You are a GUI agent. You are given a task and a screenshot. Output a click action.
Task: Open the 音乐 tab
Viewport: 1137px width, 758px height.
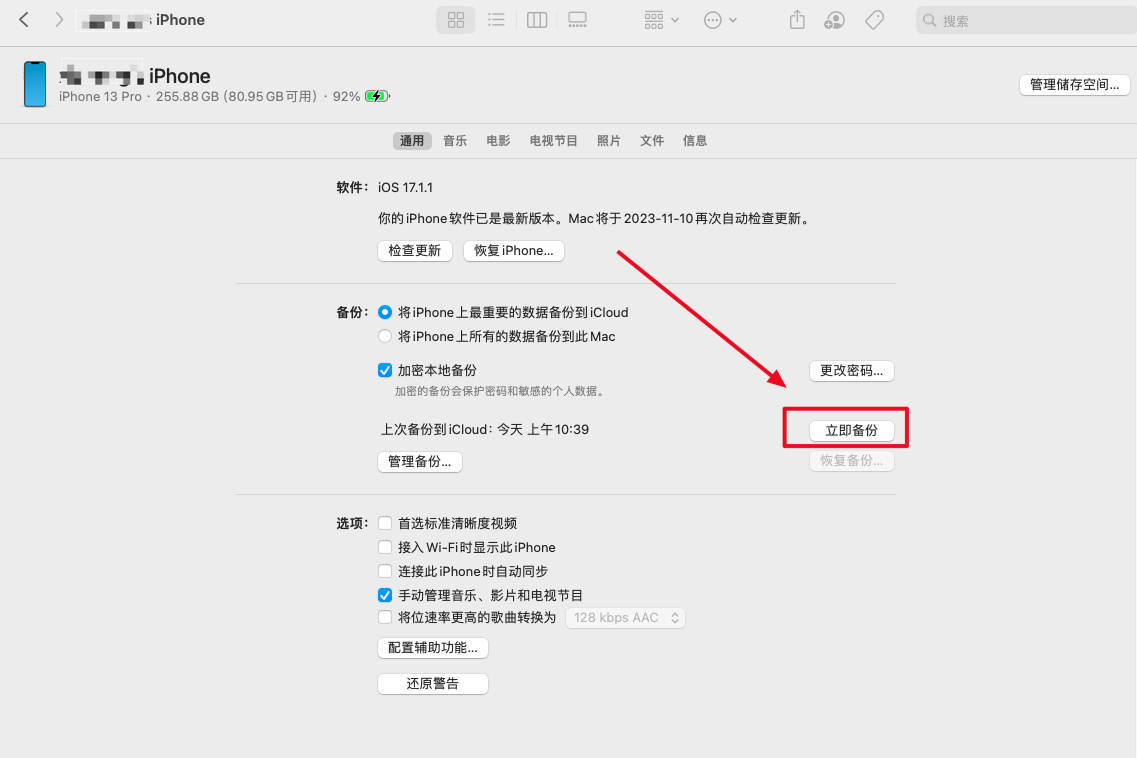455,141
